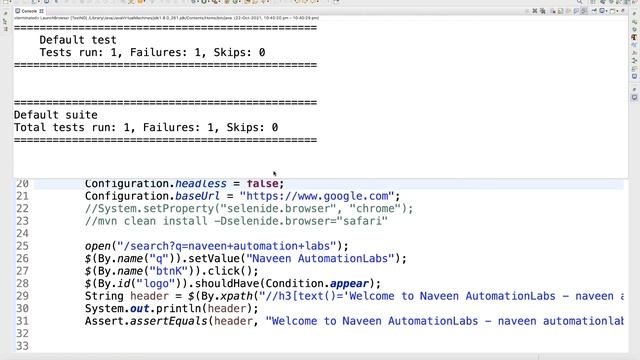The image size is (640, 360).
Task: Click the String header xpath line
Action: 354,296
